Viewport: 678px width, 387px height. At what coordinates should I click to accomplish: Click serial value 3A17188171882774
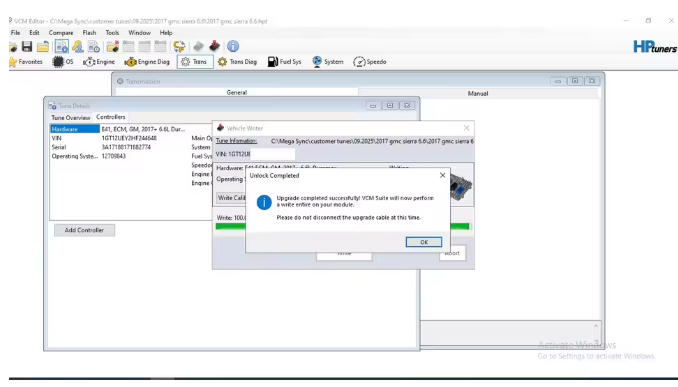tap(126, 147)
